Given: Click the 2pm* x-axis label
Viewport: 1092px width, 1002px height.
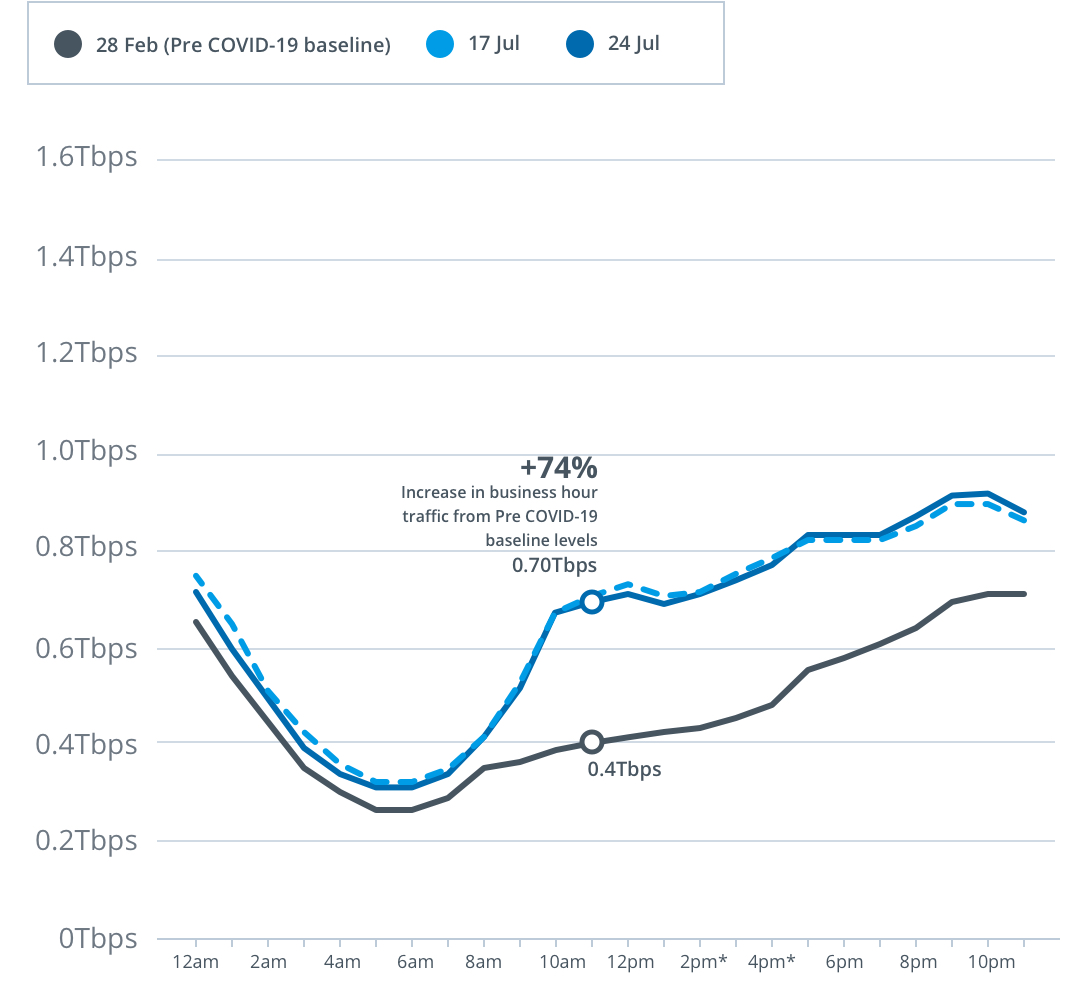Looking at the screenshot, I should 703,962.
